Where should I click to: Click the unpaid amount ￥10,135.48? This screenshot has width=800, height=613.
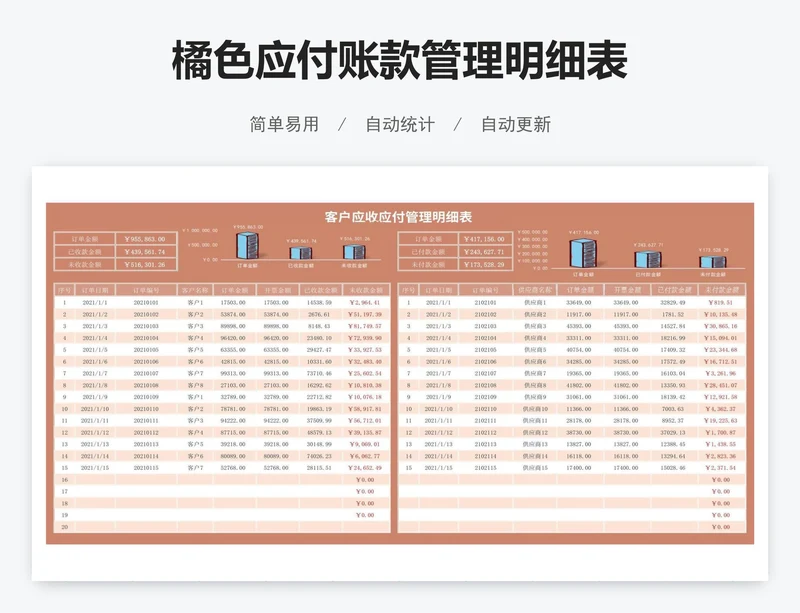coord(720,314)
